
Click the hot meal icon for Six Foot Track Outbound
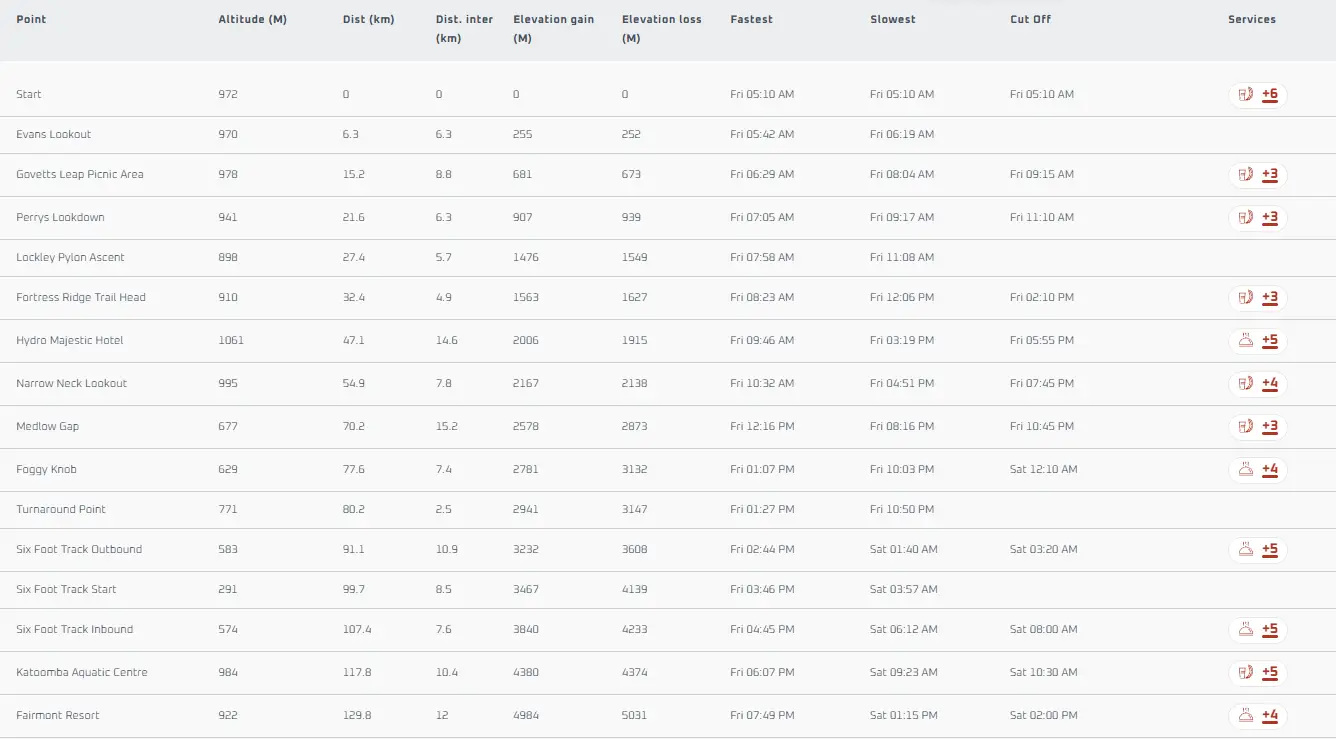pyautogui.click(x=1246, y=549)
